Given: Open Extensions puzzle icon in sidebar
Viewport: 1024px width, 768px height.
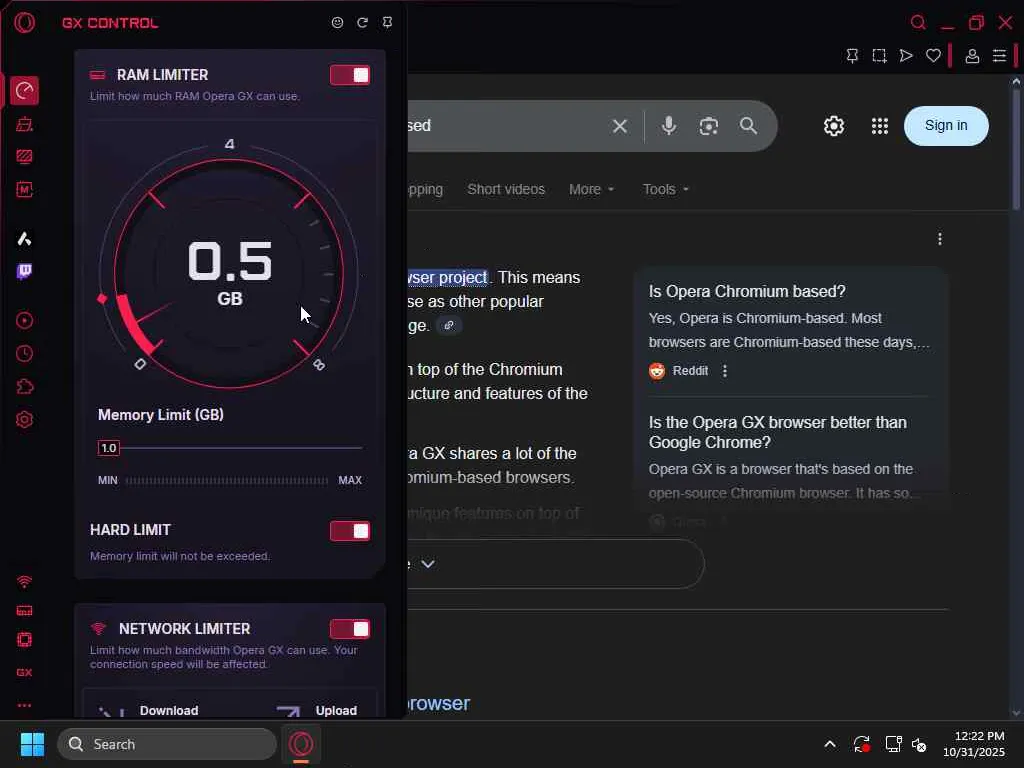Looking at the screenshot, I should (24, 387).
